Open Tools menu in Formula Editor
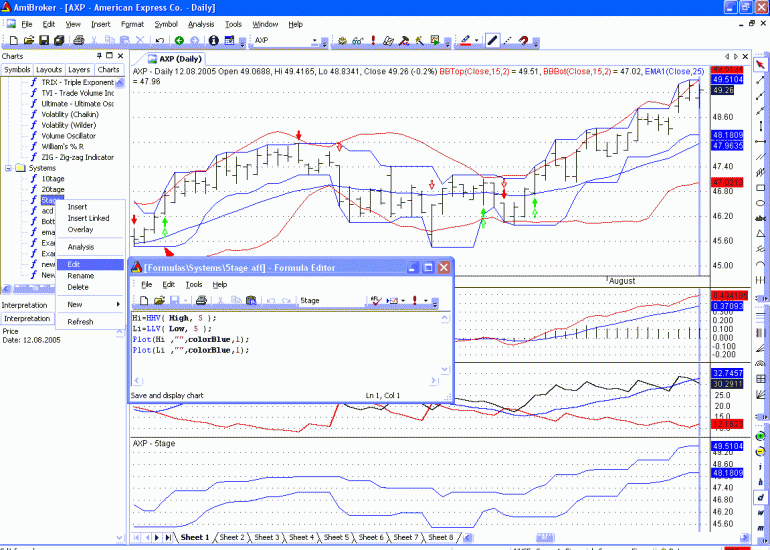The height and width of the screenshot is (550, 770). coord(194,284)
